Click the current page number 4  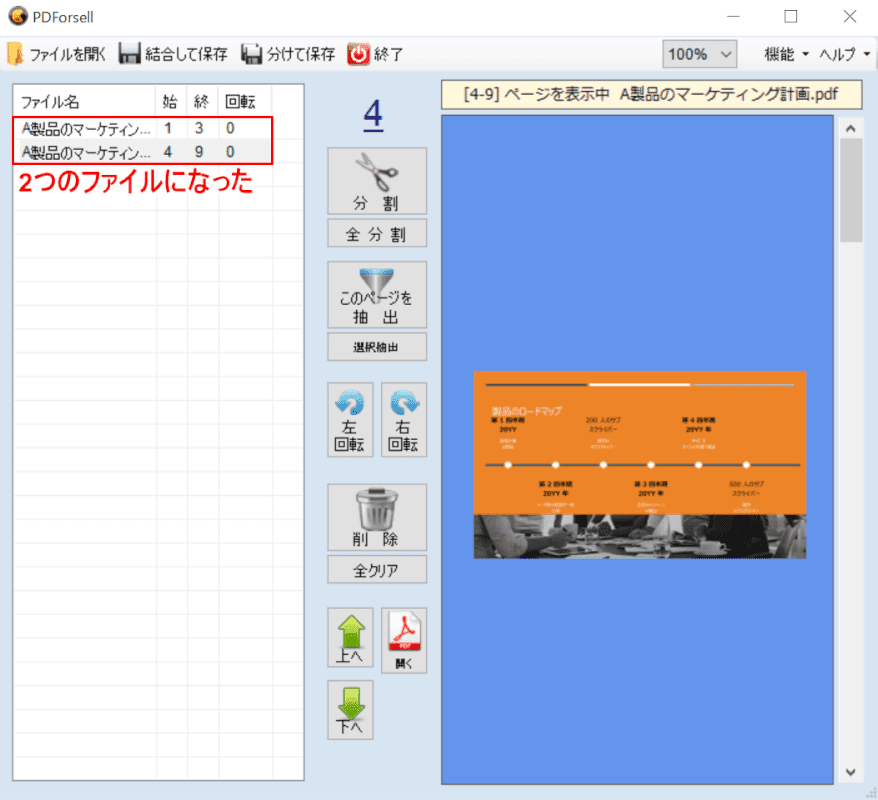[373, 115]
